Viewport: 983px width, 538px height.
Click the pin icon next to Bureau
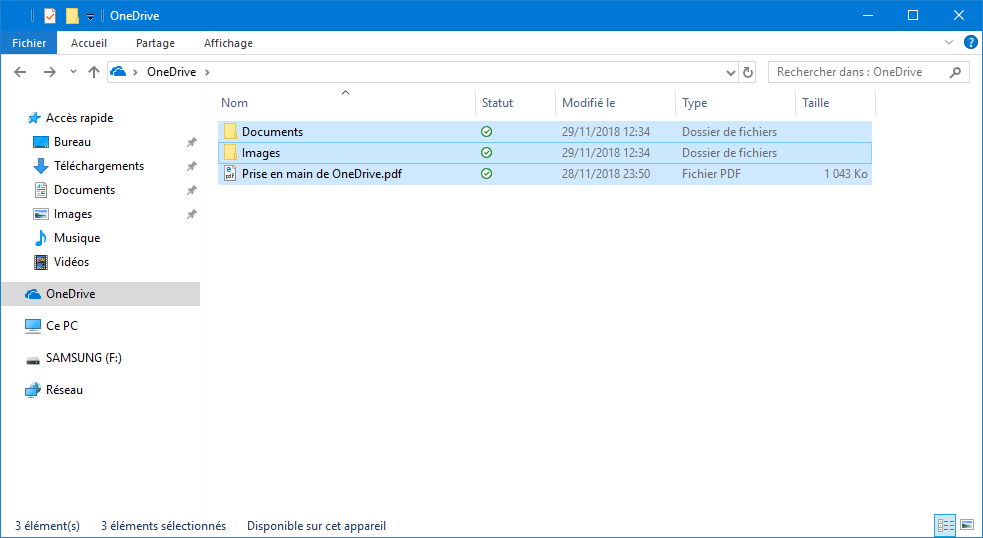pos(191,142)
